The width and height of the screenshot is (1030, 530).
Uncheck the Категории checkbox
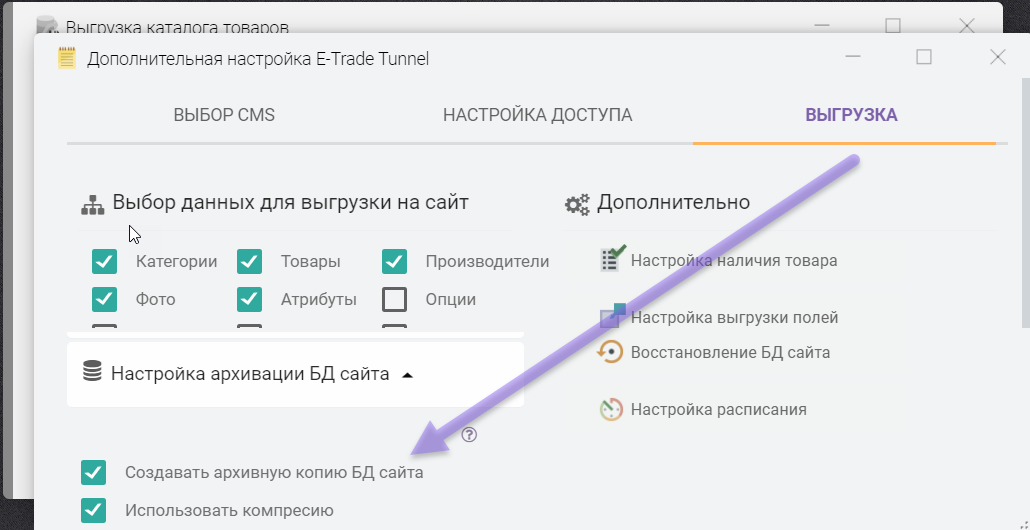104,261
